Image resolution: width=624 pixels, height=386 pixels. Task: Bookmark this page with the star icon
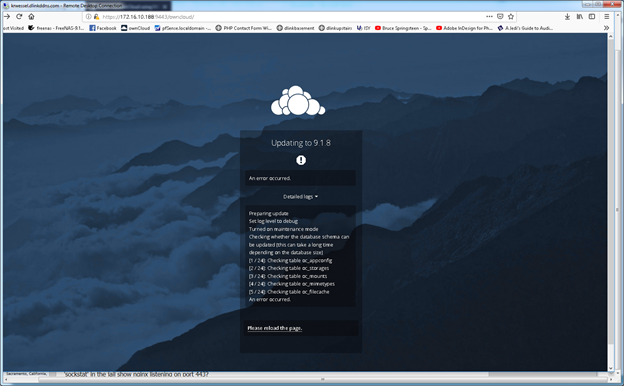pos(511,16)
